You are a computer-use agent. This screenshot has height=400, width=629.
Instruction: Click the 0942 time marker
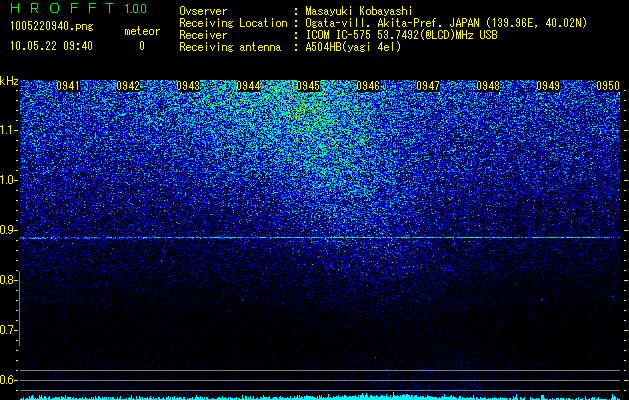coord(128,86)
